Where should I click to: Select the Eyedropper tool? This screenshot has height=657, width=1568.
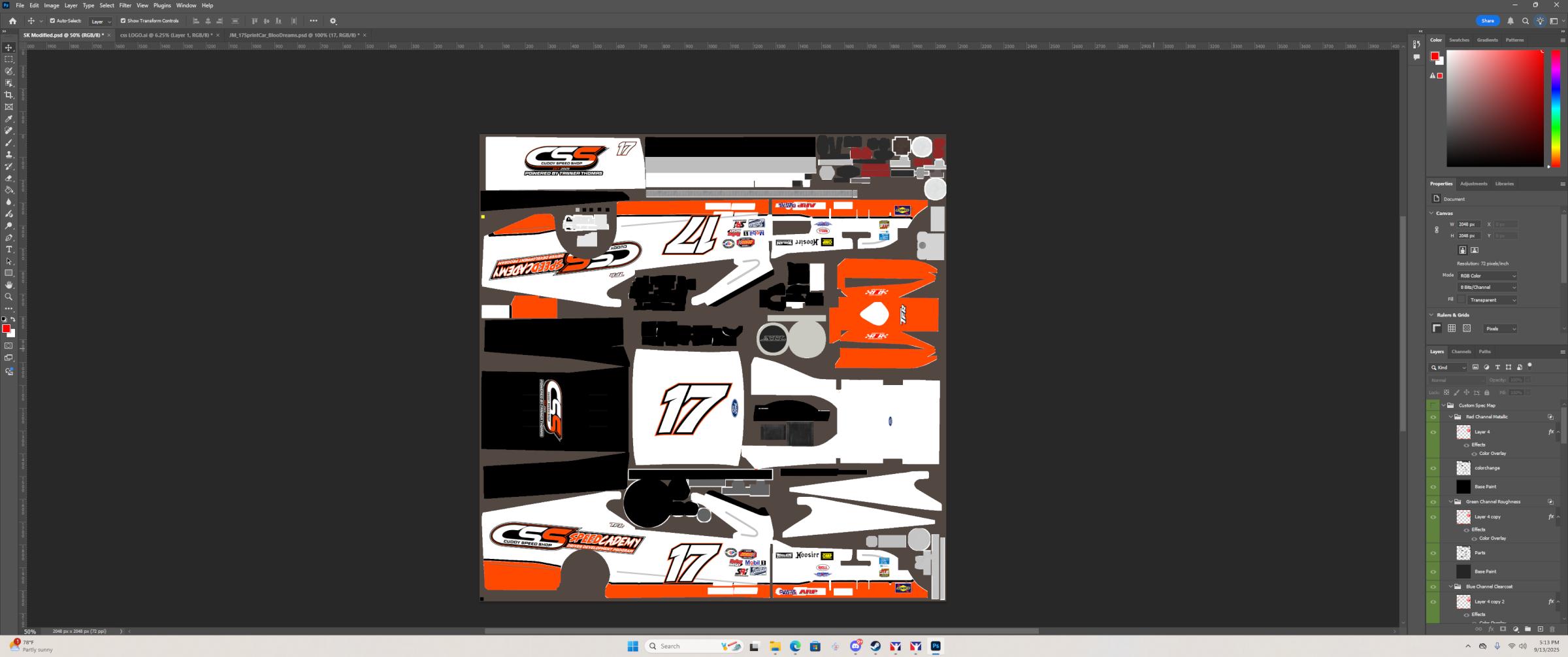[9, 118]
